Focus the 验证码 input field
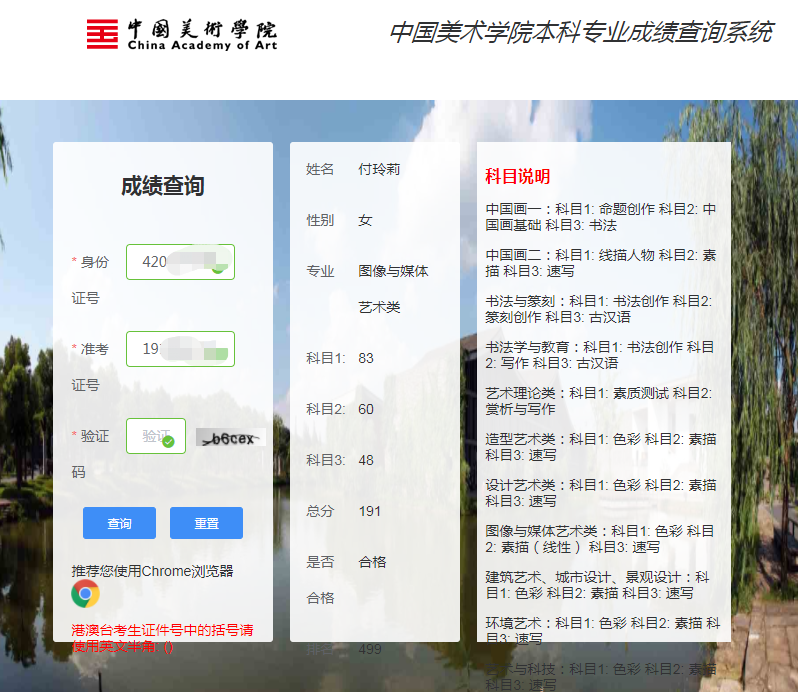798x692 pixels. [156, 436]
